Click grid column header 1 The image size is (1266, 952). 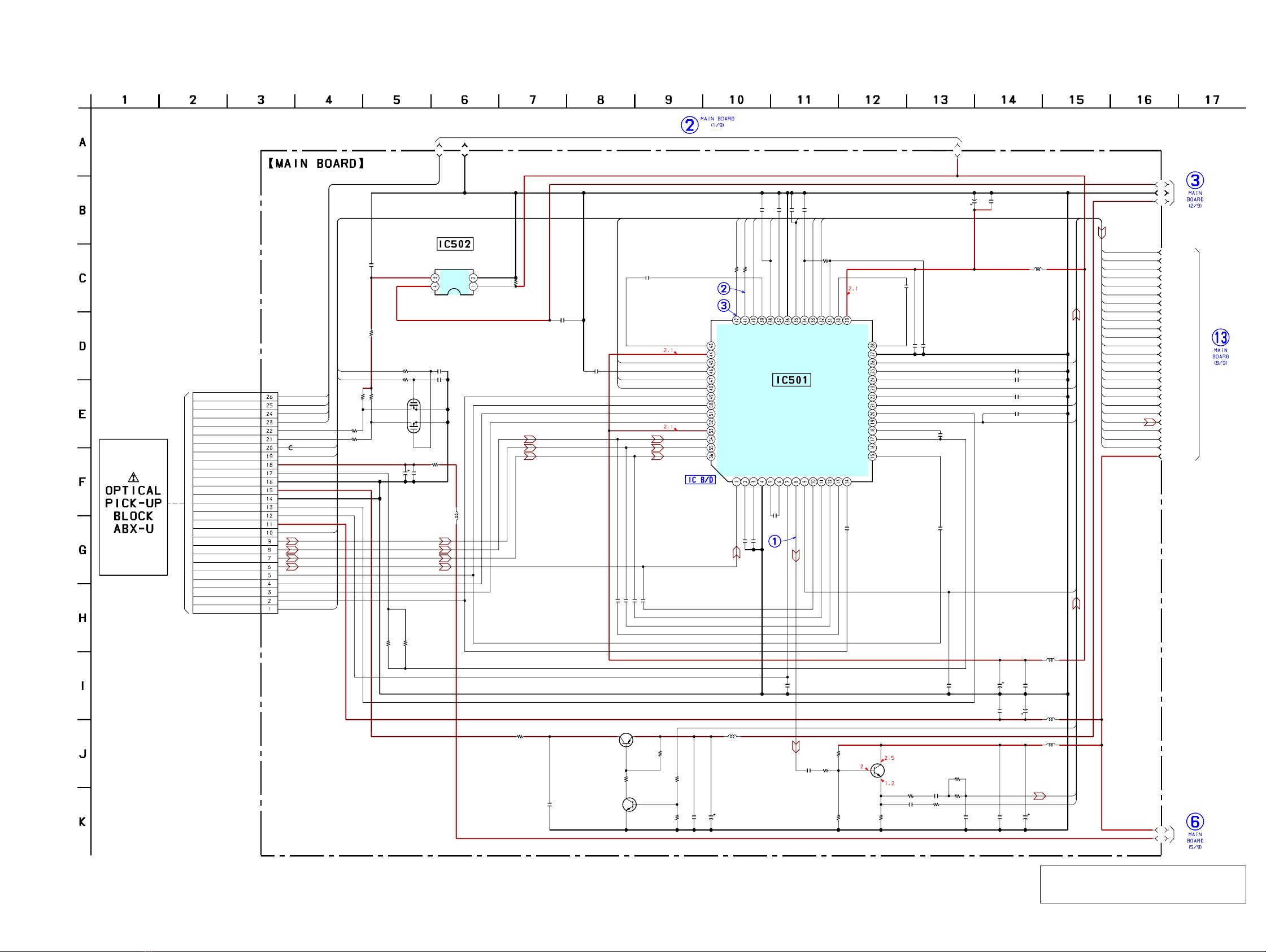click(125, 99)
